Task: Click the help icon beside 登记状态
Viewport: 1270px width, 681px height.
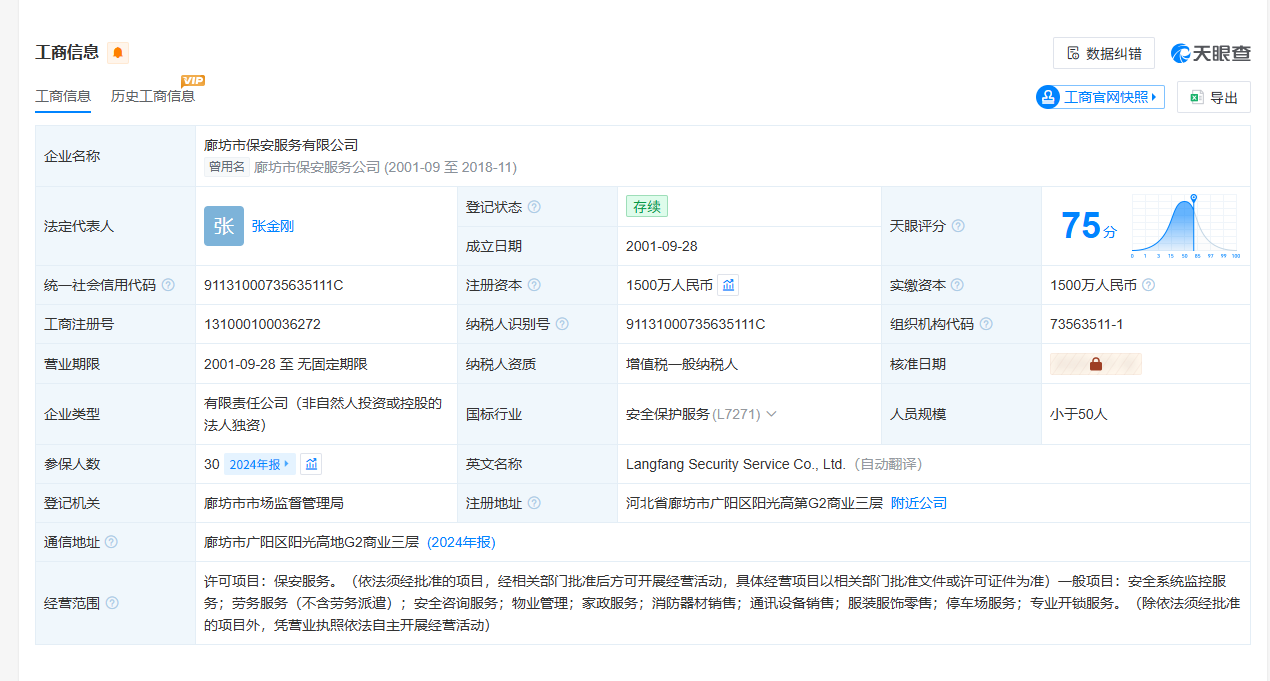Action: (x=534, y=207)
